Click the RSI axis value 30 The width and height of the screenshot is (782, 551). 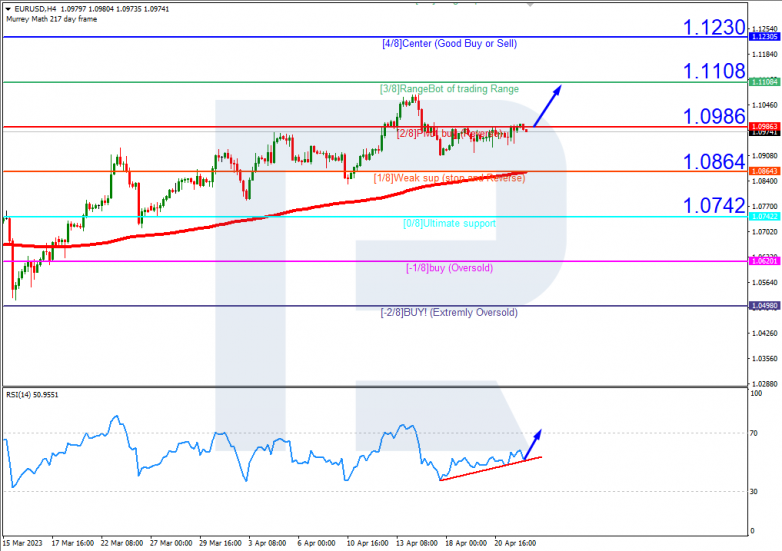[x=754, y=492]
